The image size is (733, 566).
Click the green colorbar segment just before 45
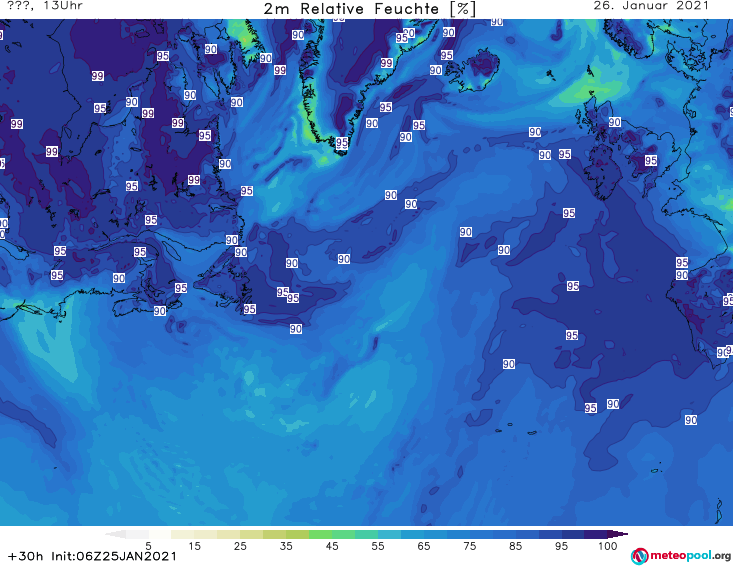click(x=320, y=534)
